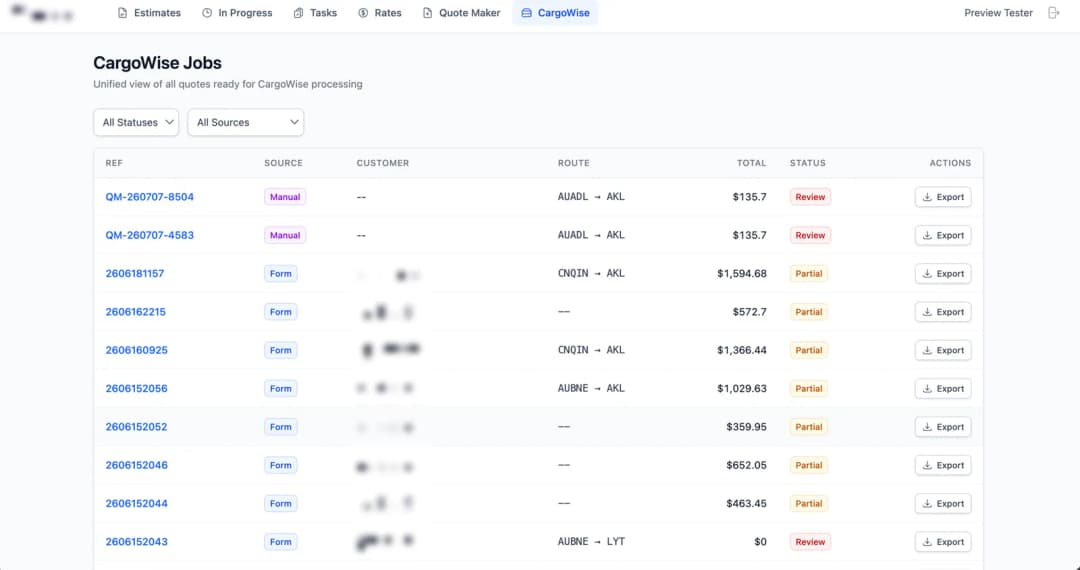
Task: Go to the Rates tab
Action: pos(380,12)
